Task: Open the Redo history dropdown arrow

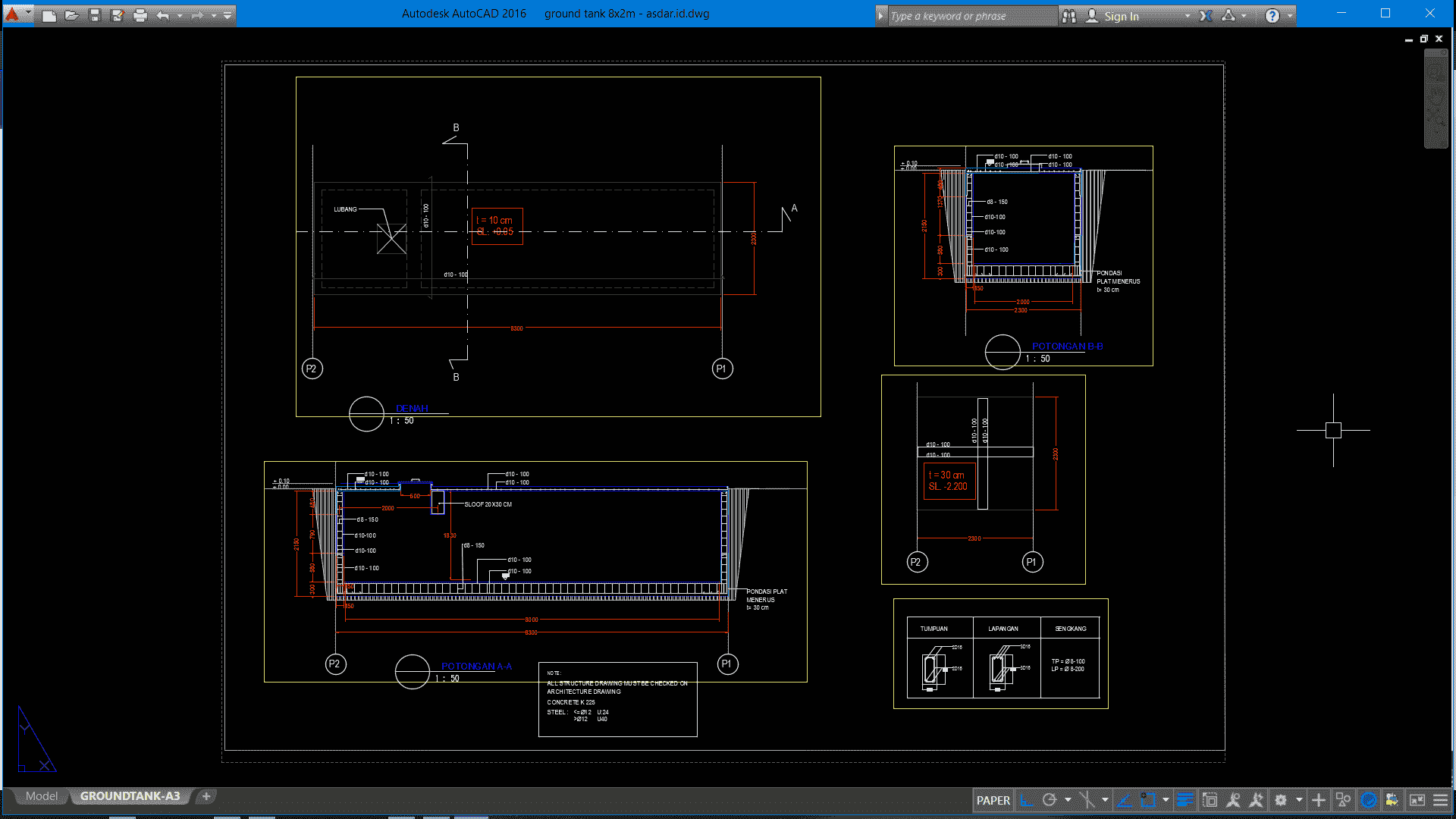Action: 214,15
